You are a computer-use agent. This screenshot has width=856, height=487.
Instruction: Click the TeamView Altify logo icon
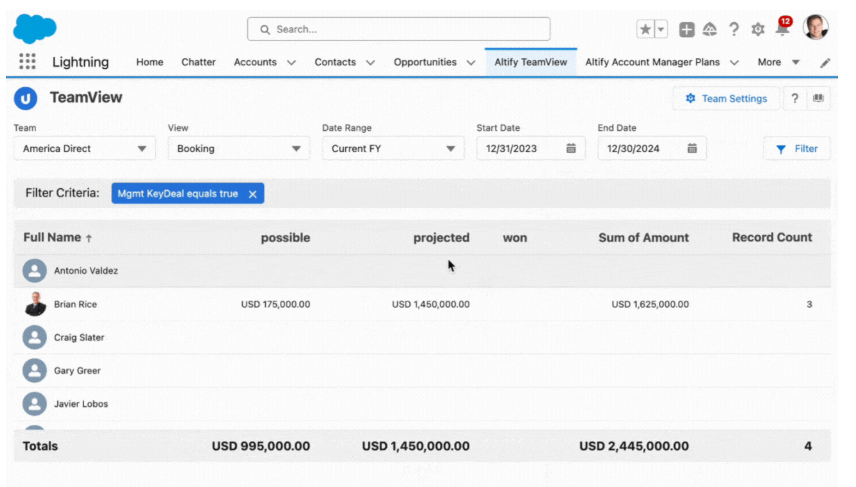pos(26,98)
